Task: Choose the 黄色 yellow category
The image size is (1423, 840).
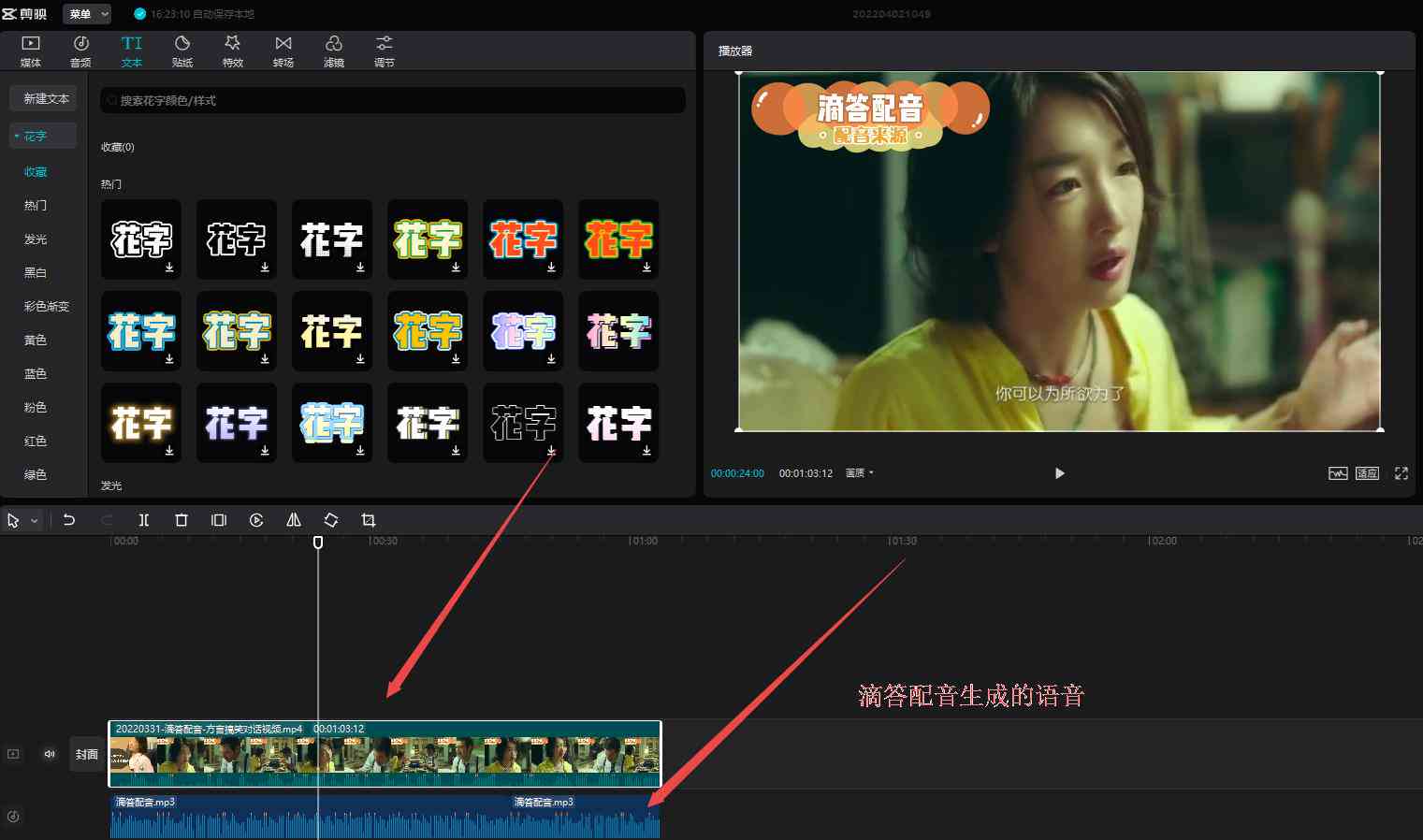Action: [x=36, y=340]
